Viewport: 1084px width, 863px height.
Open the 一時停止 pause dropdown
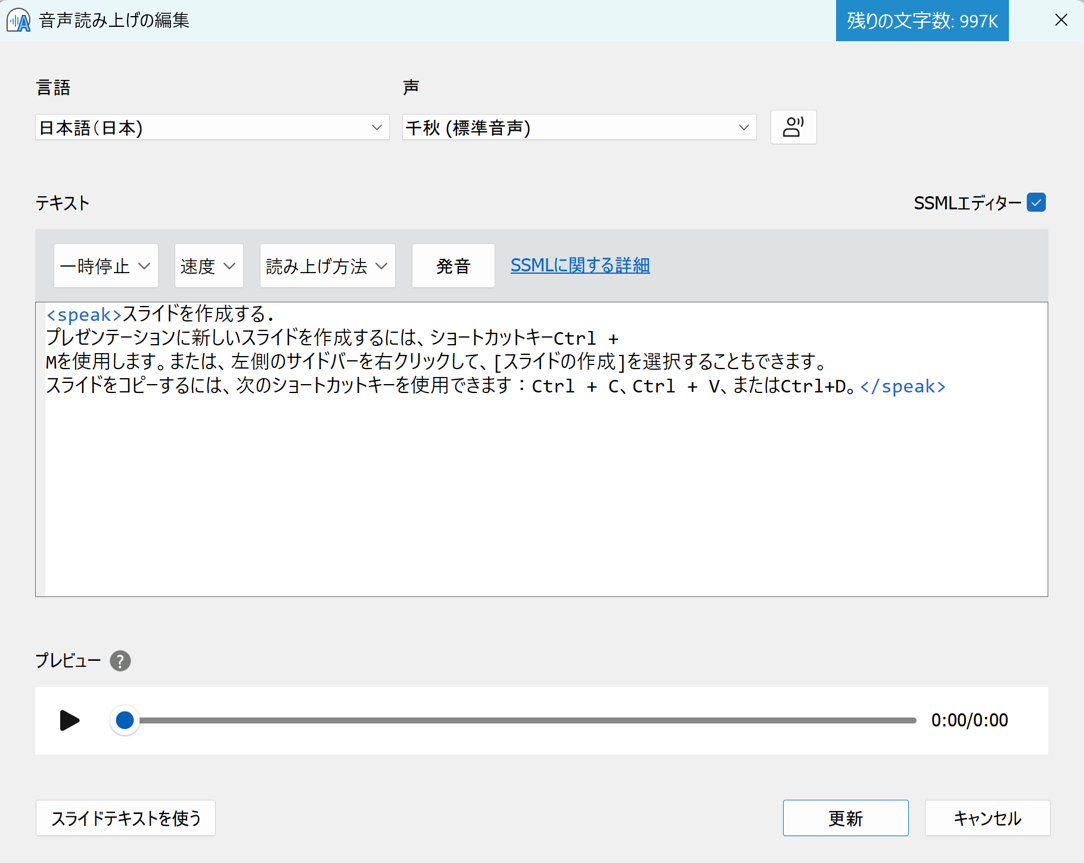[105, 266]
